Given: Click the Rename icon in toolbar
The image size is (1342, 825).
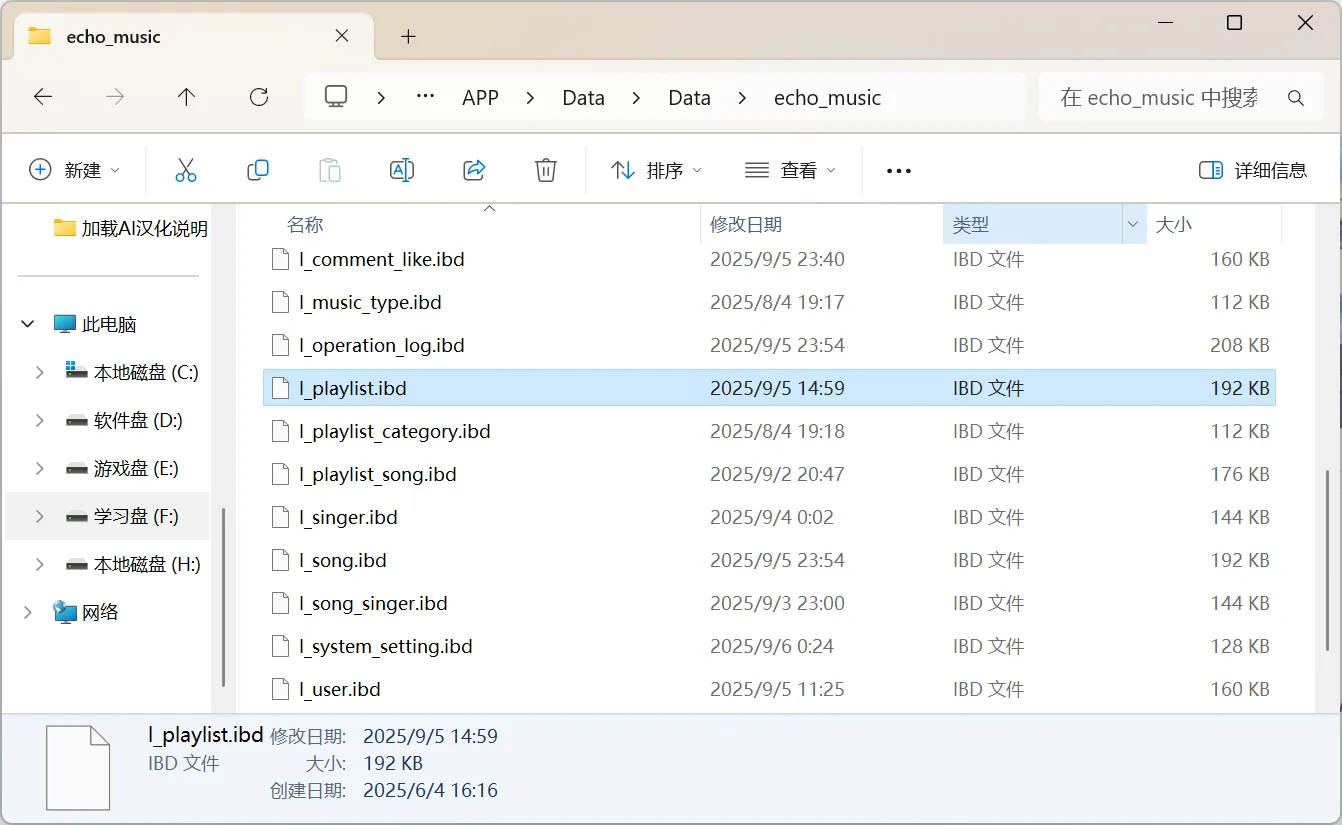Looking at the screenshot, I should pyautogui.click(x=402, y=170).
